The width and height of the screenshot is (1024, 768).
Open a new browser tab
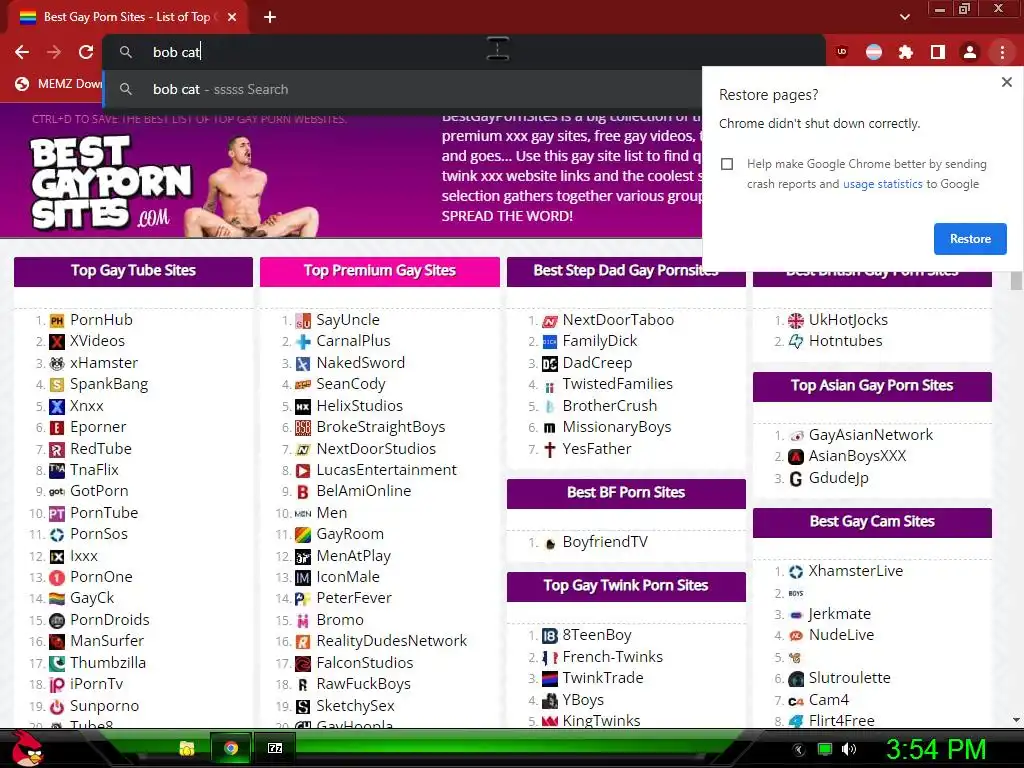pyautogui.click(x=270, y=17)
